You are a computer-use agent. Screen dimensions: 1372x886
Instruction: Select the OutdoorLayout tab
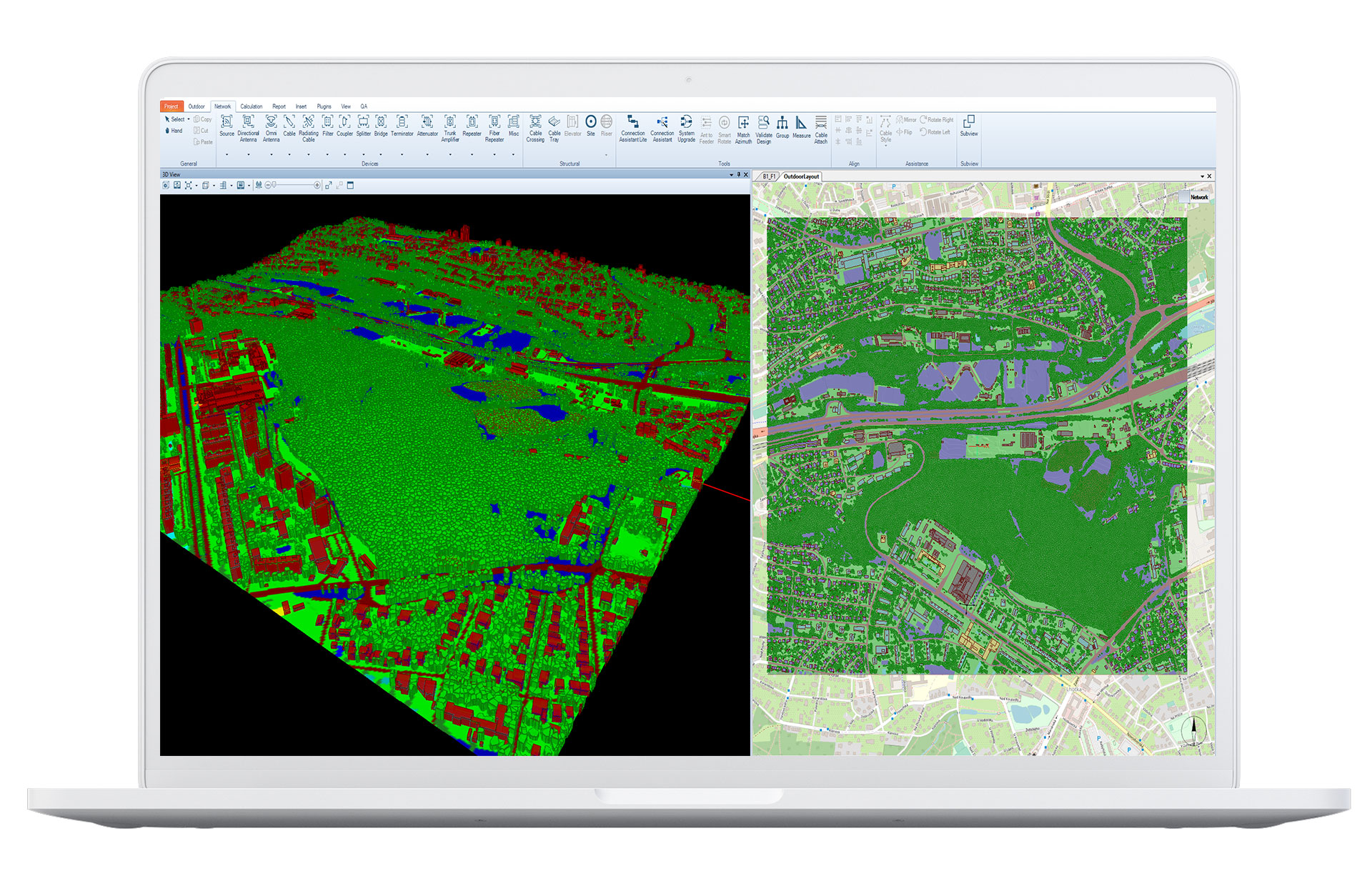pyautogui.click(x=801, y=176)
